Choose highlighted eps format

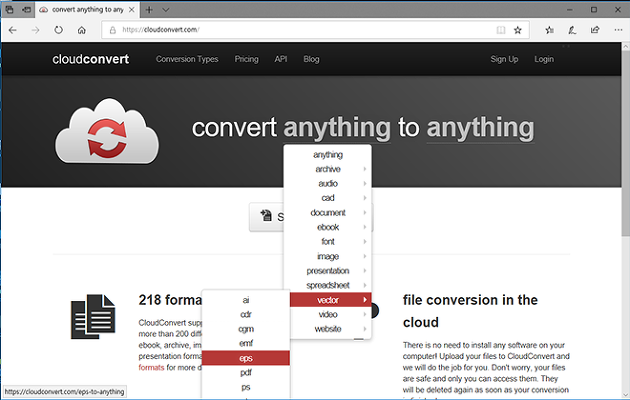pyautogui.click(x=245, y=358)
